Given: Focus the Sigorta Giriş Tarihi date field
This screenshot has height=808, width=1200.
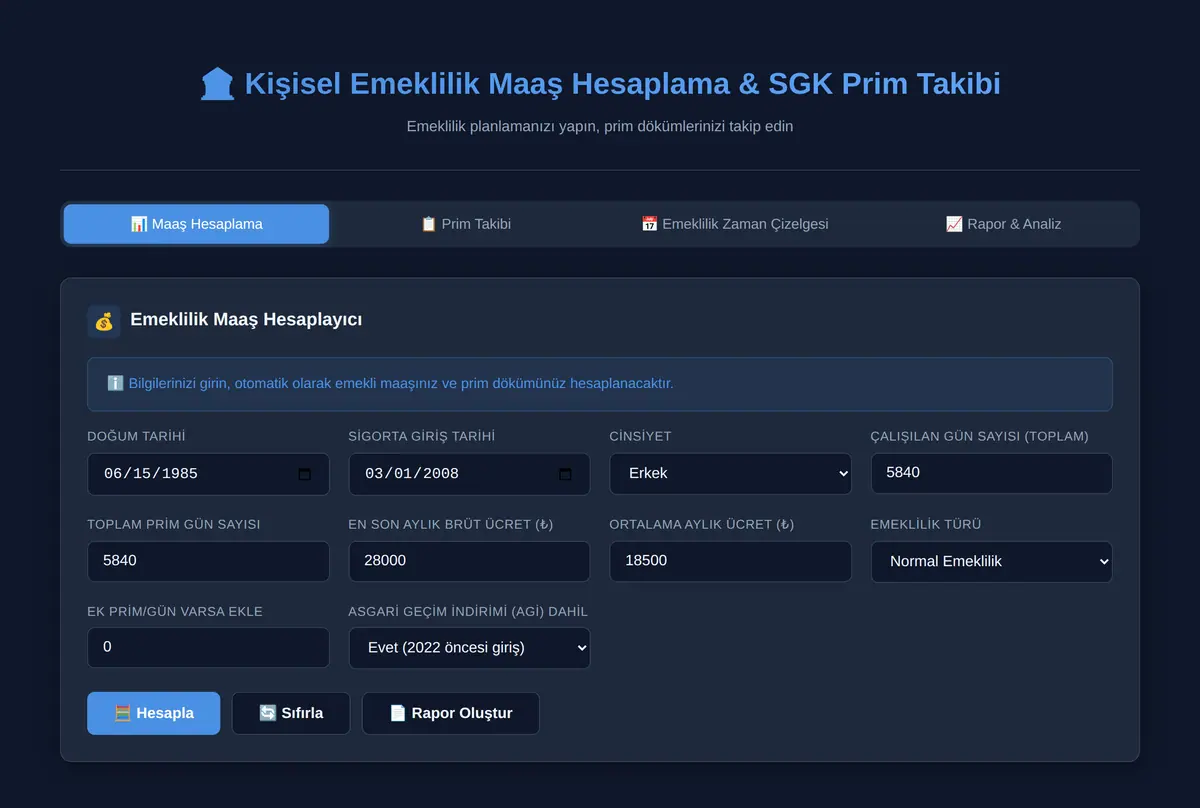Looking at the screenshot, I should click(x=469, y=474).
